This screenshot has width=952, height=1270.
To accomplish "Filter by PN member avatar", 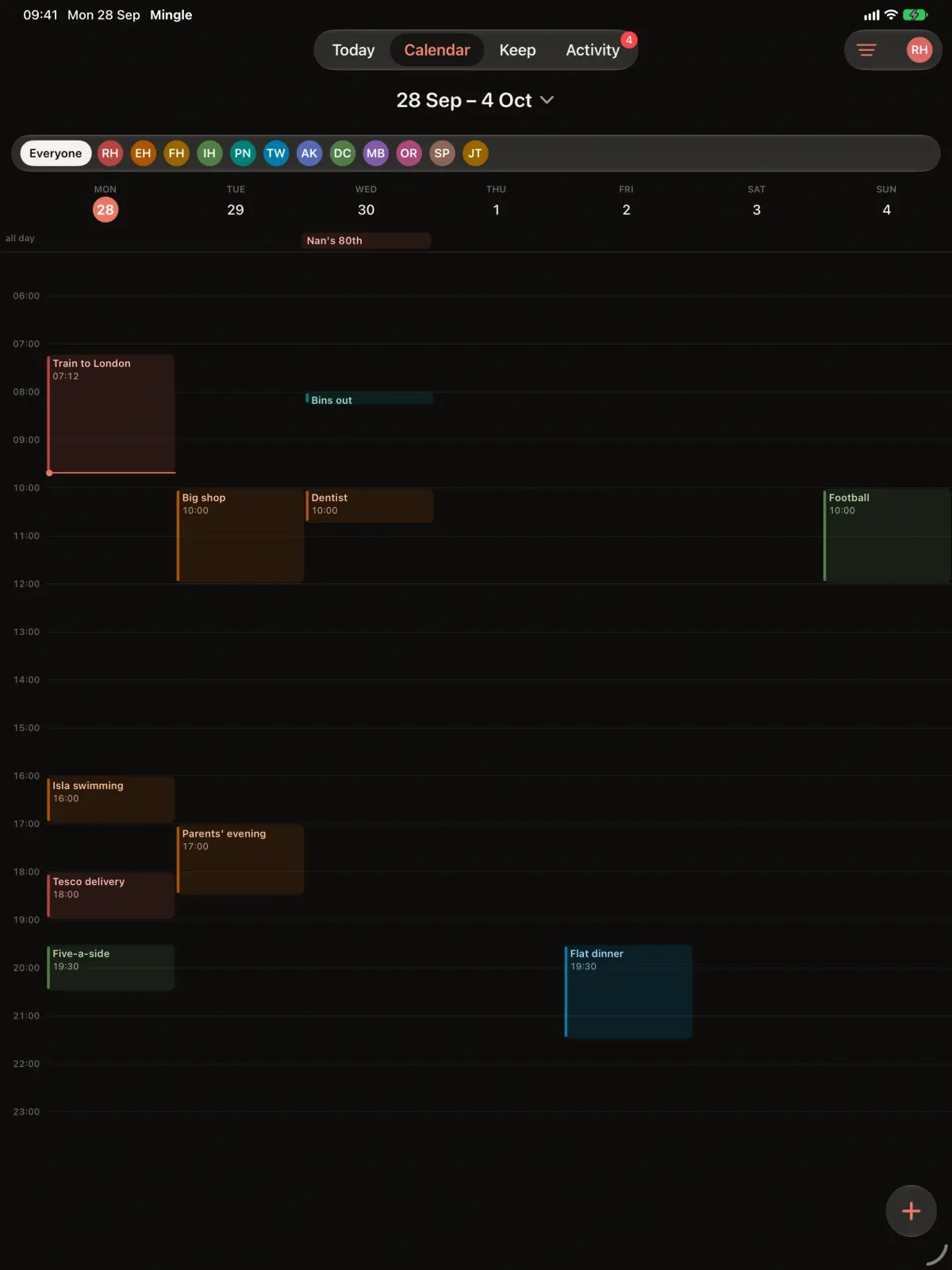I will pyautogui.click(x=243, y=153).
